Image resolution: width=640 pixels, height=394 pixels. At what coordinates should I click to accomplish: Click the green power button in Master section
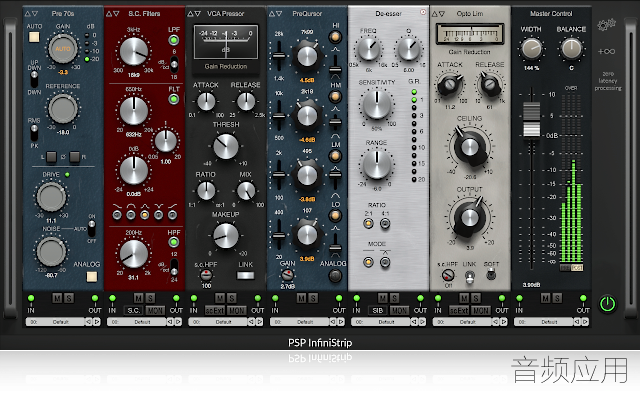[x=607, y=304]
